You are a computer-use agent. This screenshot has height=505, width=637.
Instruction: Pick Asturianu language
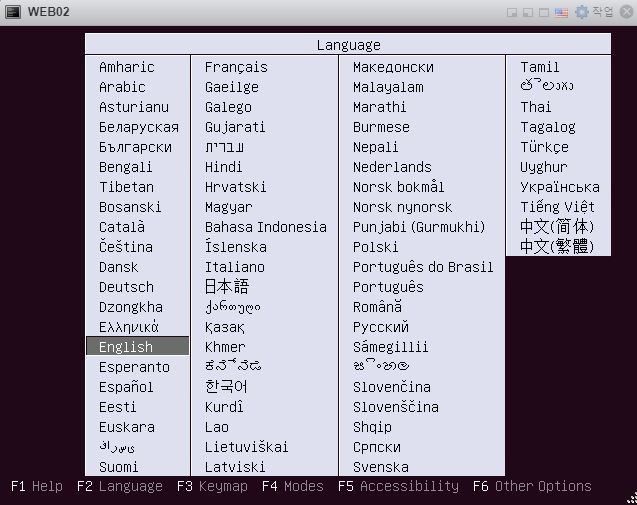pyautogui.click(x=134, y=107)
